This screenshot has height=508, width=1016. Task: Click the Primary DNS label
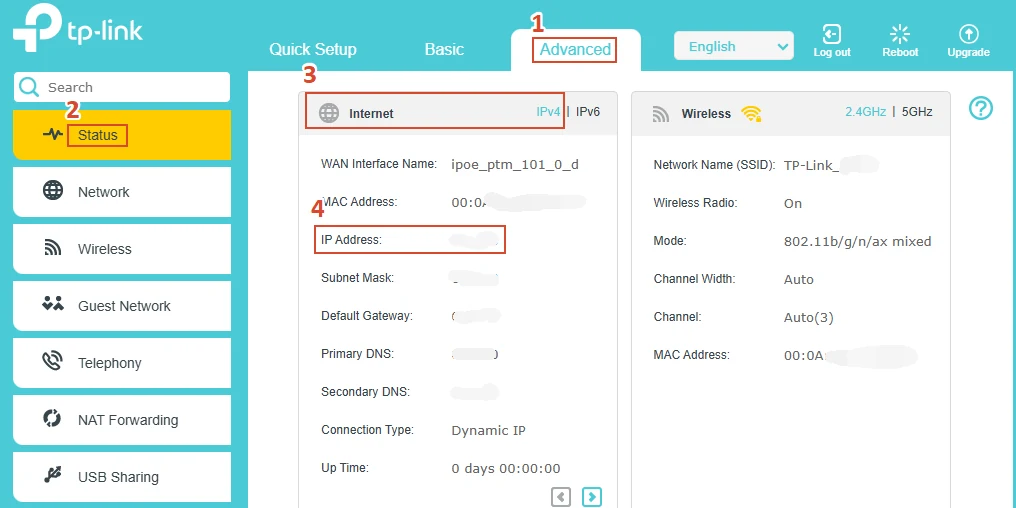click(x=358, y=354)
